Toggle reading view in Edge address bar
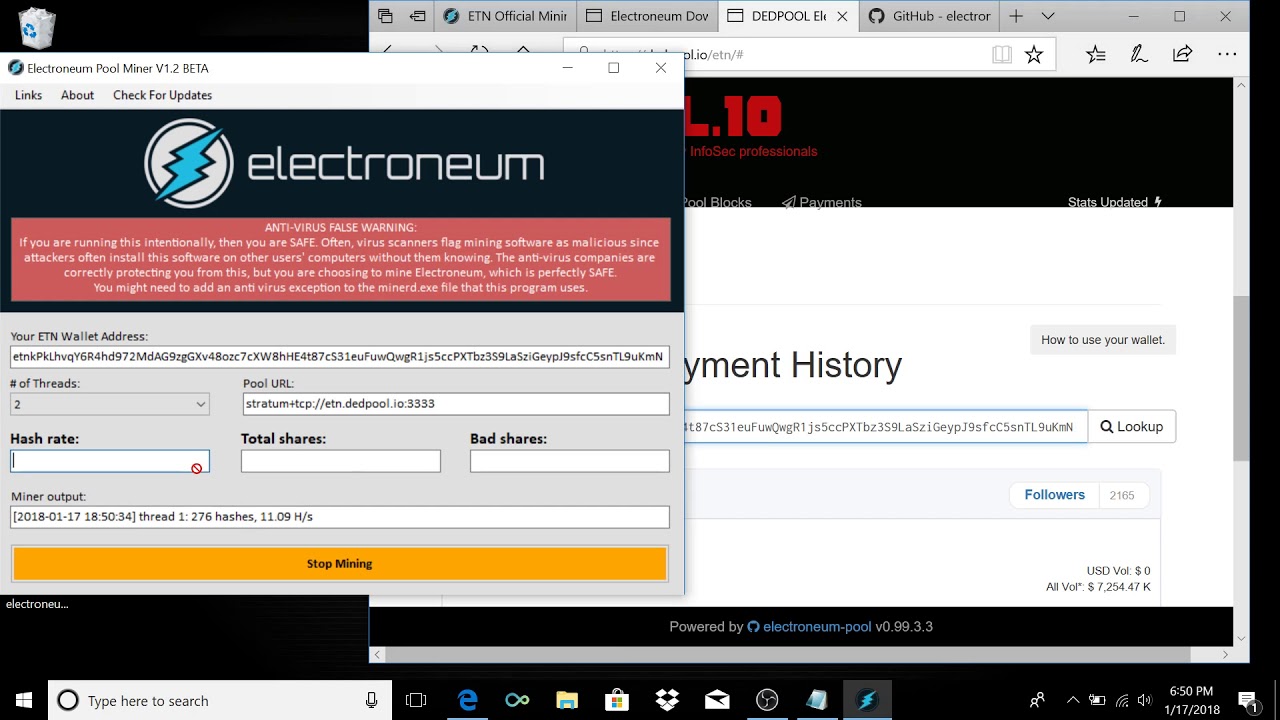 pos(1002,54)
